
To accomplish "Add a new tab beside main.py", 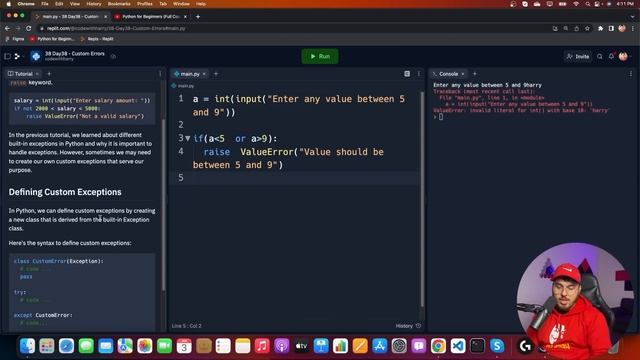I will (216, 74).
